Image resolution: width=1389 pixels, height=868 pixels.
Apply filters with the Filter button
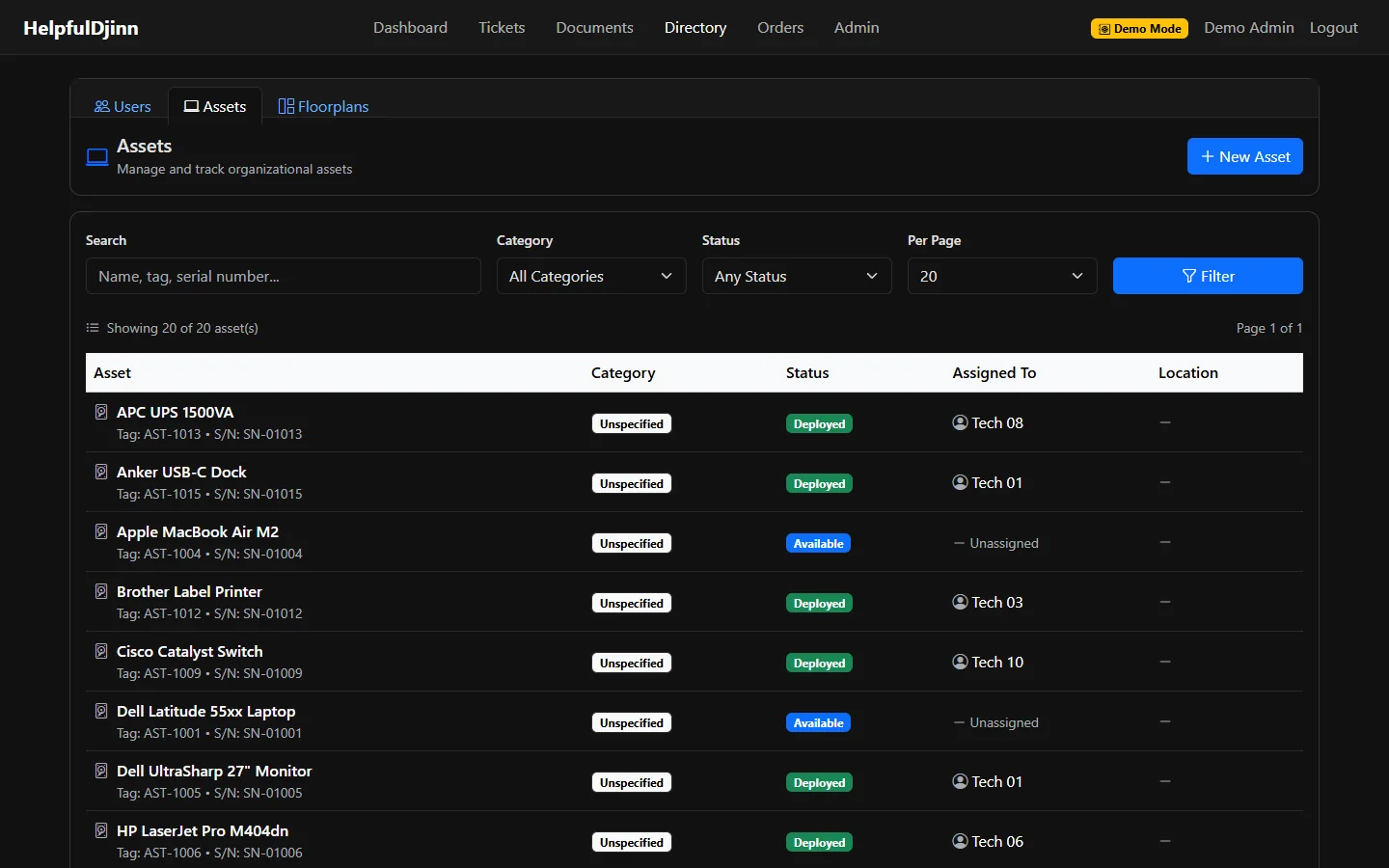click(x=1208, y=276)
